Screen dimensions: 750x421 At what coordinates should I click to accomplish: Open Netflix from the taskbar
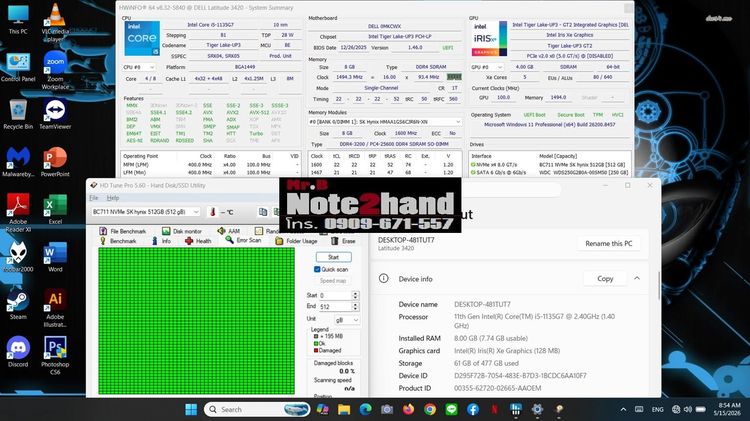point(495,410)
